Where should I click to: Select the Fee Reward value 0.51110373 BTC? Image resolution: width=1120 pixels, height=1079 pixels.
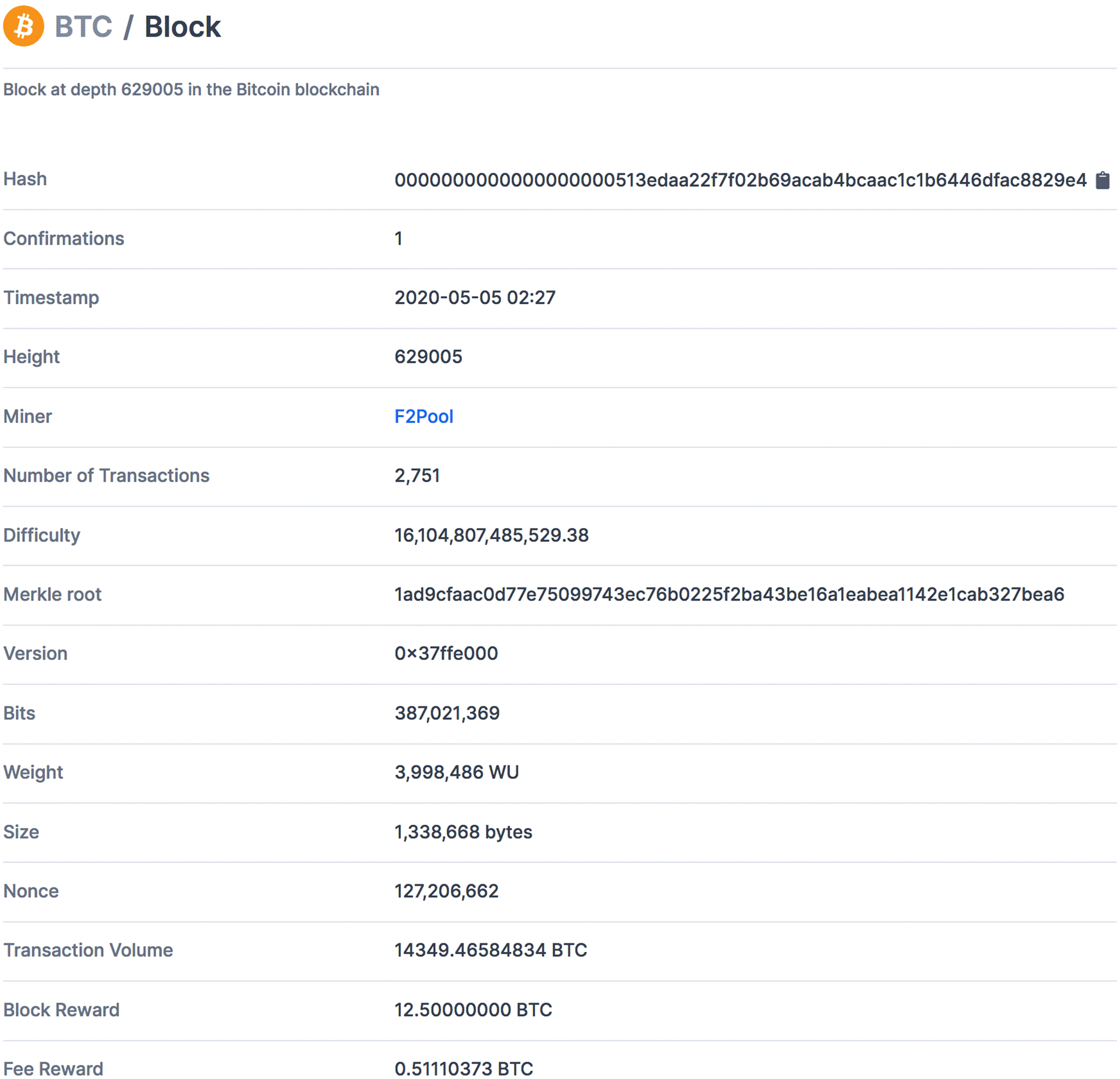tap(463, 1069)
